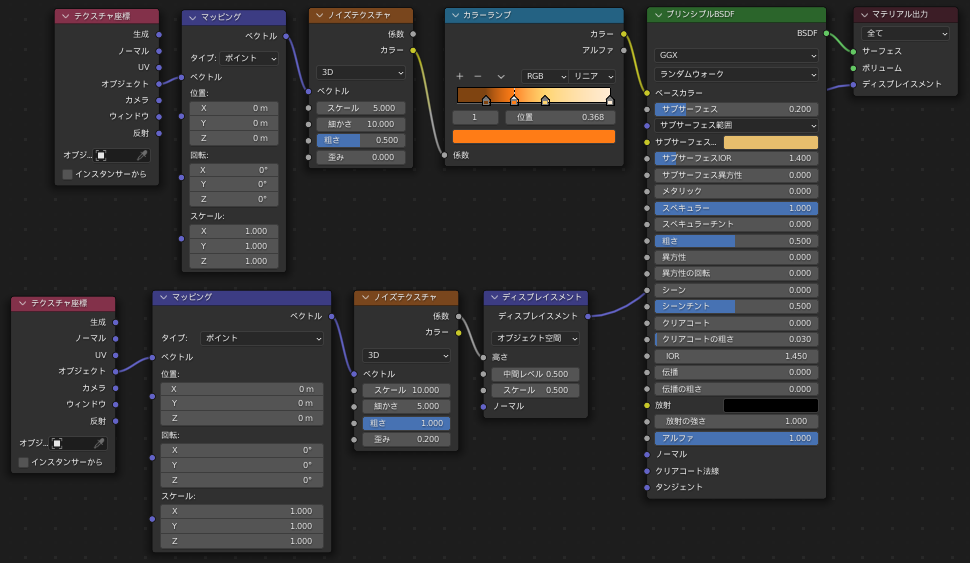Add a color stop with the plus icon in カラーランプ
Viewport: 970px width, 563px height.
click(460, 76)
